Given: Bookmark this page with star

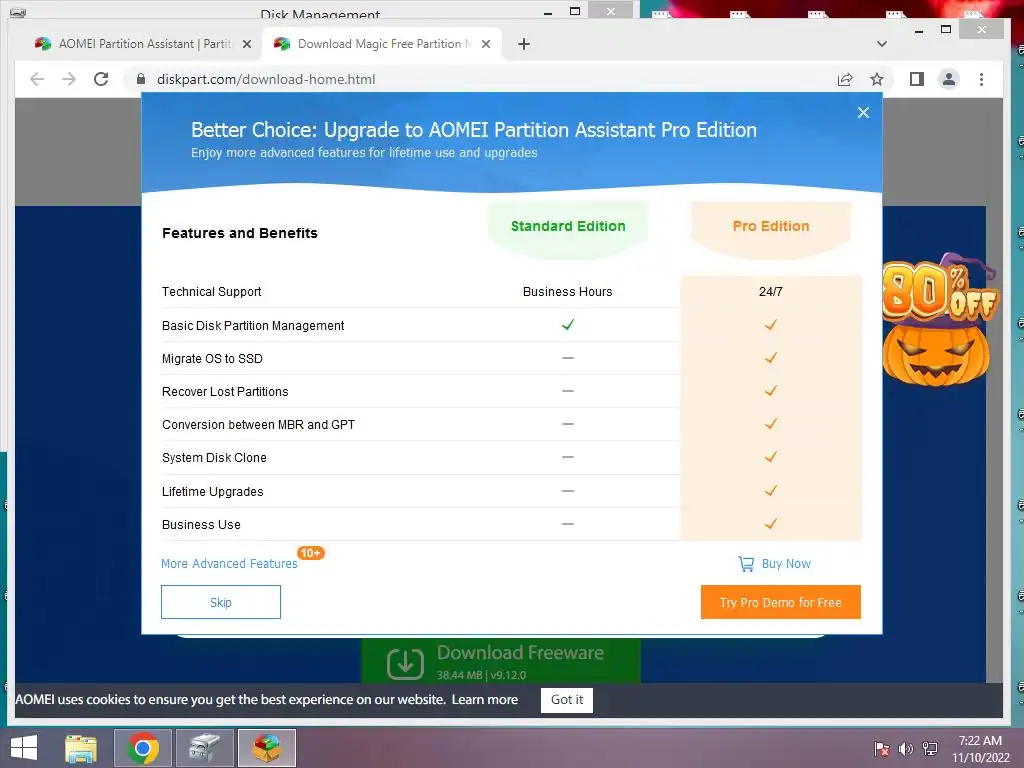Looking at the screenshot, I should click(876, 79).
